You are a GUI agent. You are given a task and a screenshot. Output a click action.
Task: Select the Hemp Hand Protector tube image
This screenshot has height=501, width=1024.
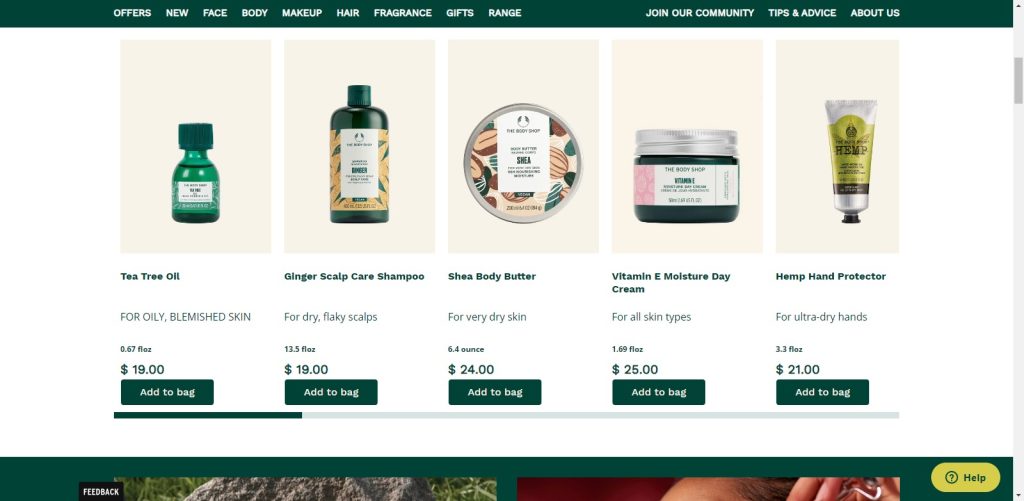click(x=837, y=146)
